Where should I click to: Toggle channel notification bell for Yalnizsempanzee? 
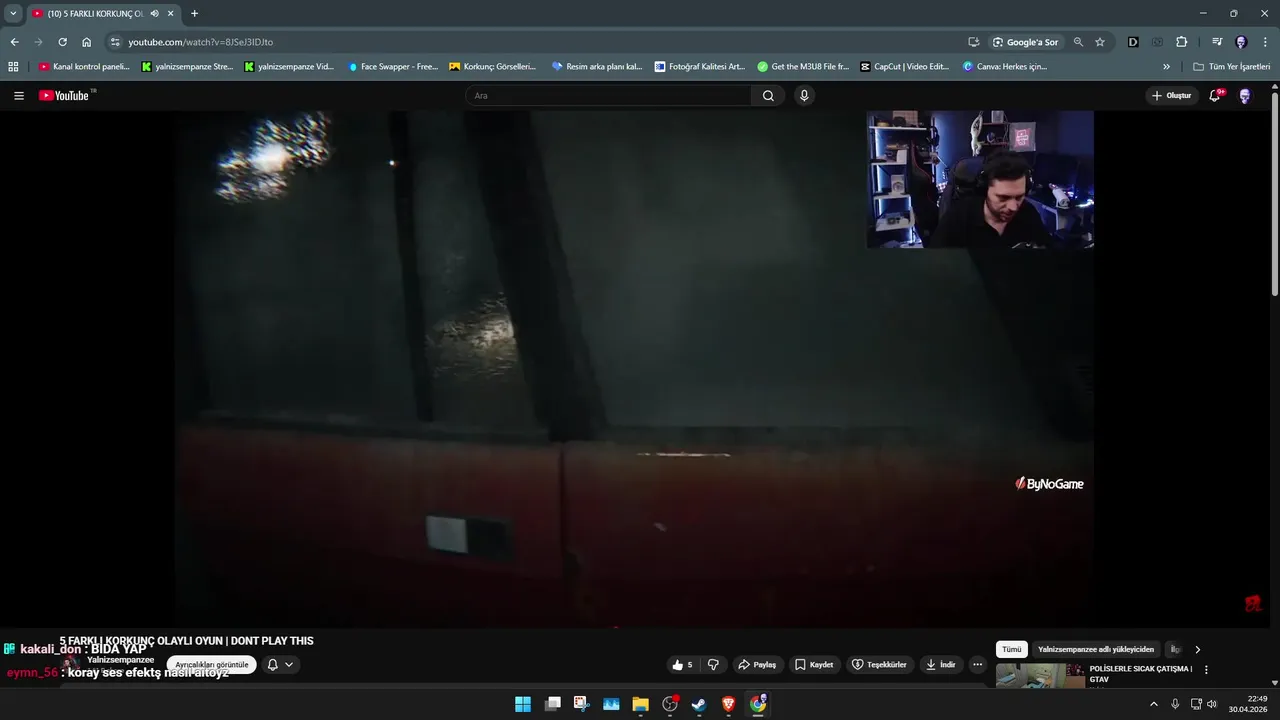(272, 665)
